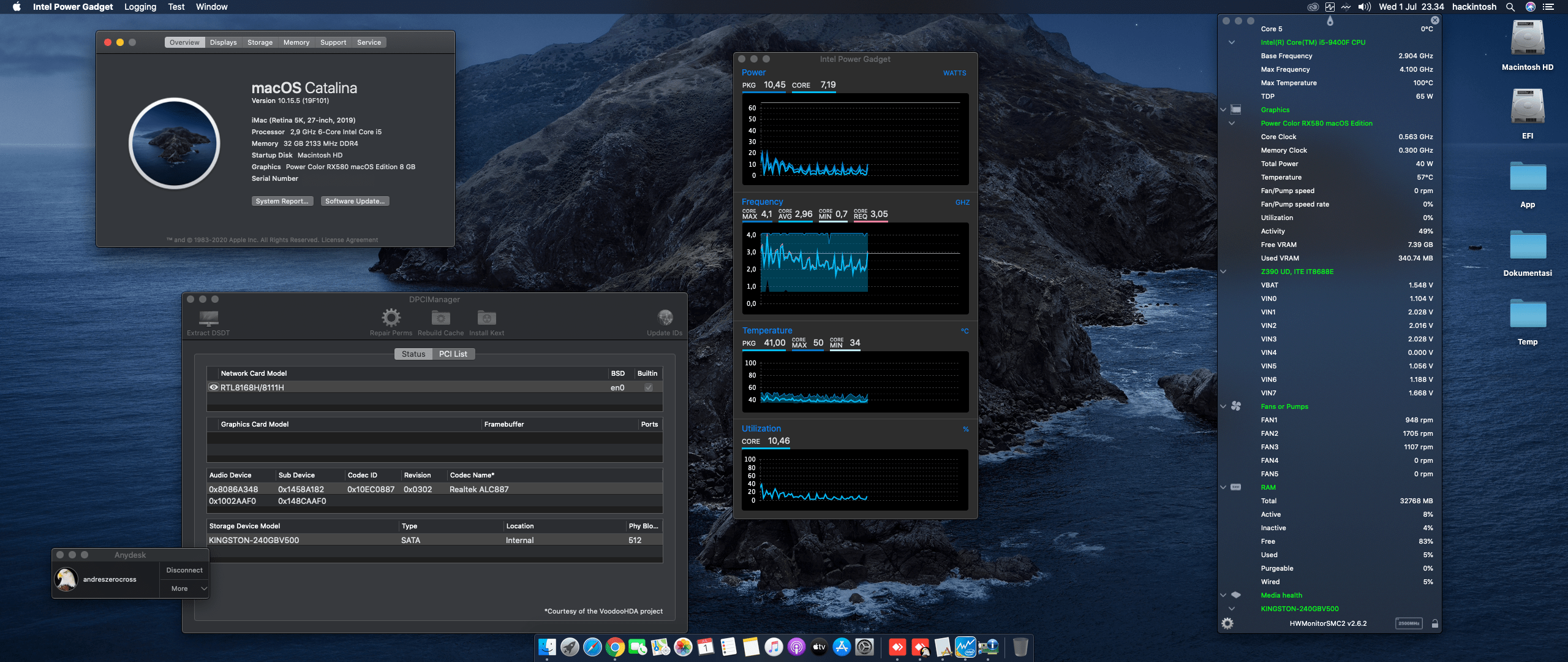Click the System Report button
The height and width of the screenshot is (662, 1568).
pyautogui.click(x=282, y=200)
